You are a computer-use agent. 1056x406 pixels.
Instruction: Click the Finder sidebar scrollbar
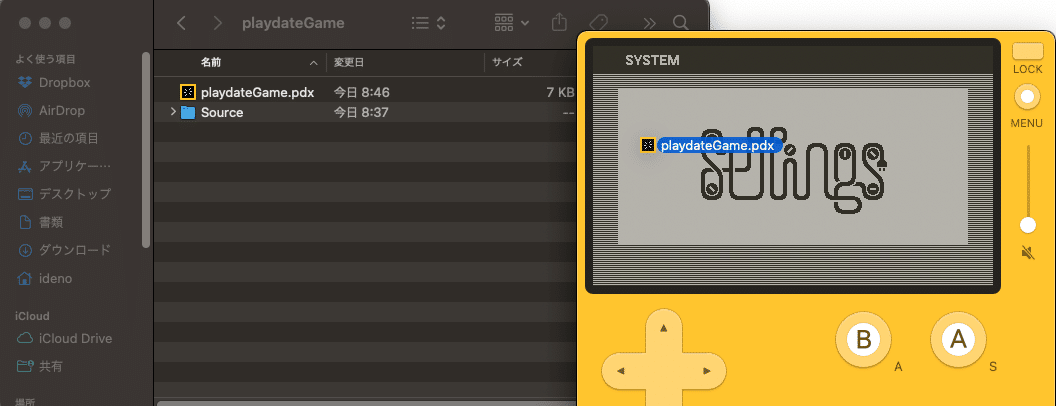pos(145,149)
